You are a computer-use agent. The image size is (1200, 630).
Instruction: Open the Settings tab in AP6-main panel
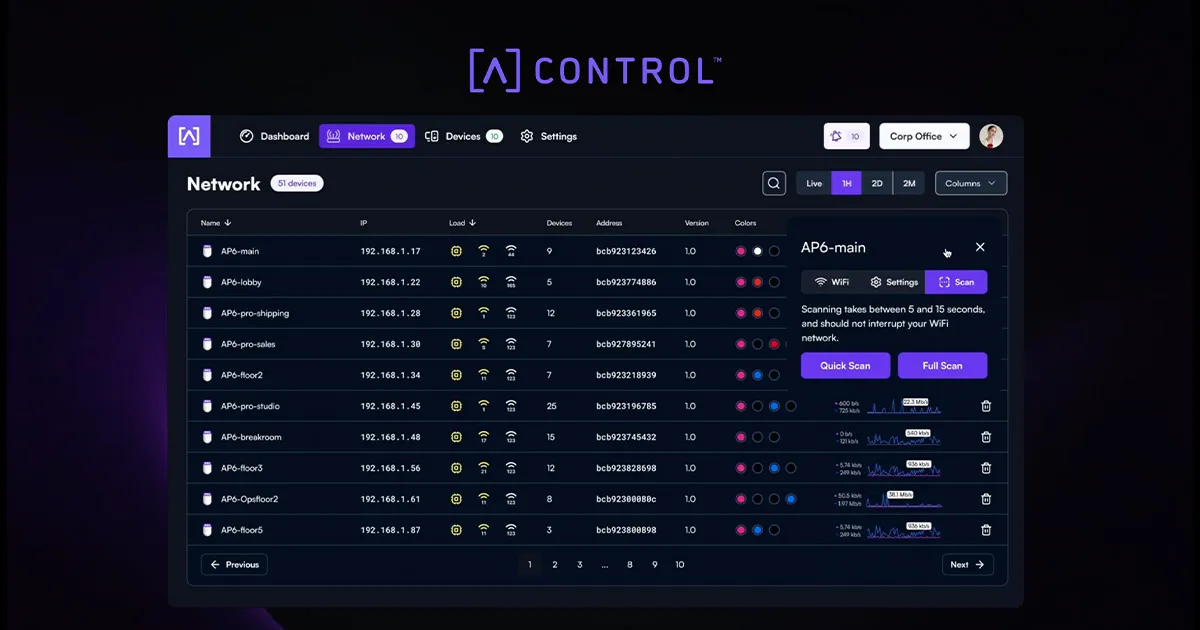click(894, 282)
